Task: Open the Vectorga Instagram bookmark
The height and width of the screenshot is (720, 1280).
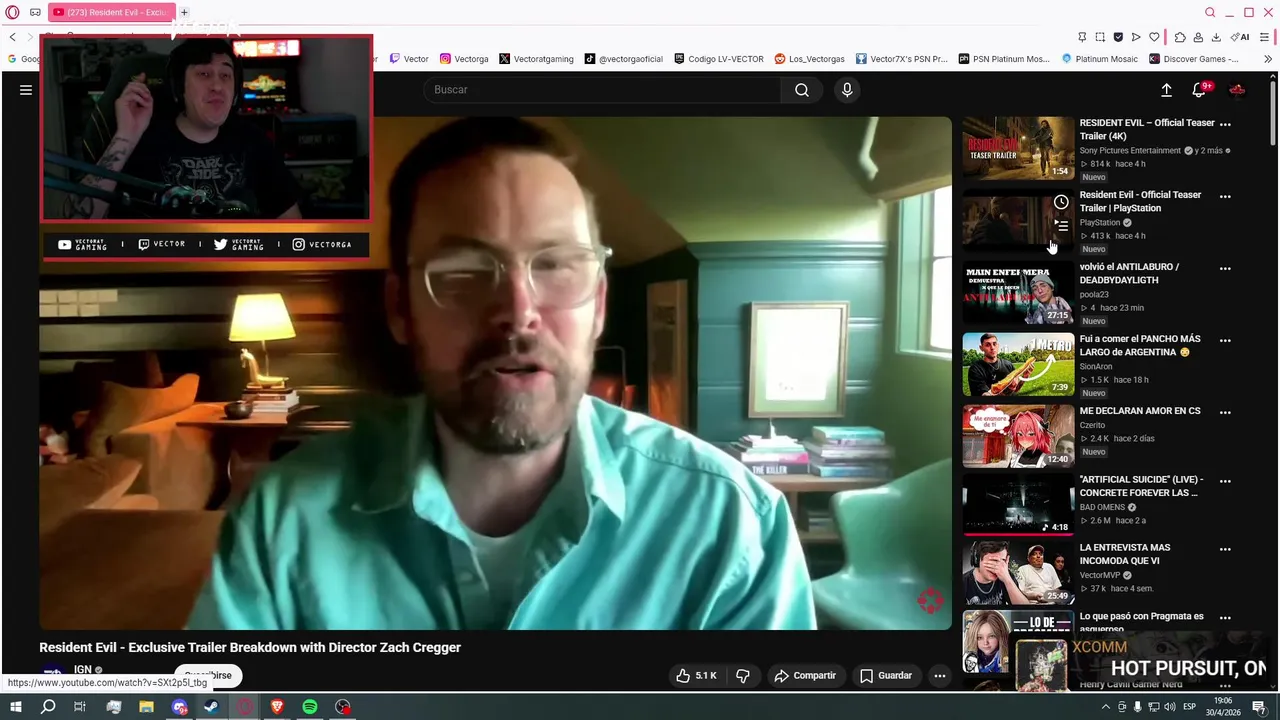Action: tap(464, 59)
